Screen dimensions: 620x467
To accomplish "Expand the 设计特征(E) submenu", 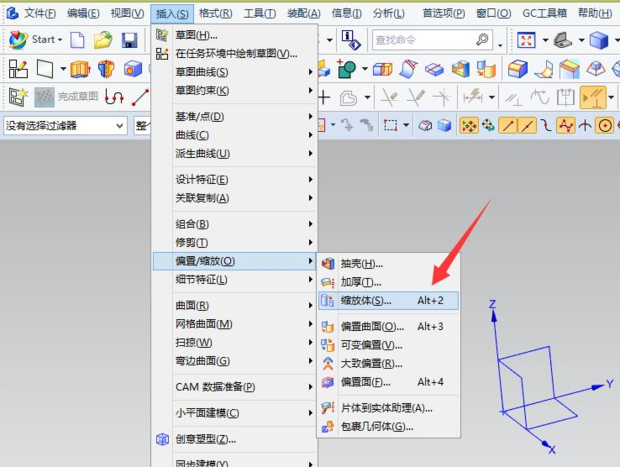I will pos(233,180).
